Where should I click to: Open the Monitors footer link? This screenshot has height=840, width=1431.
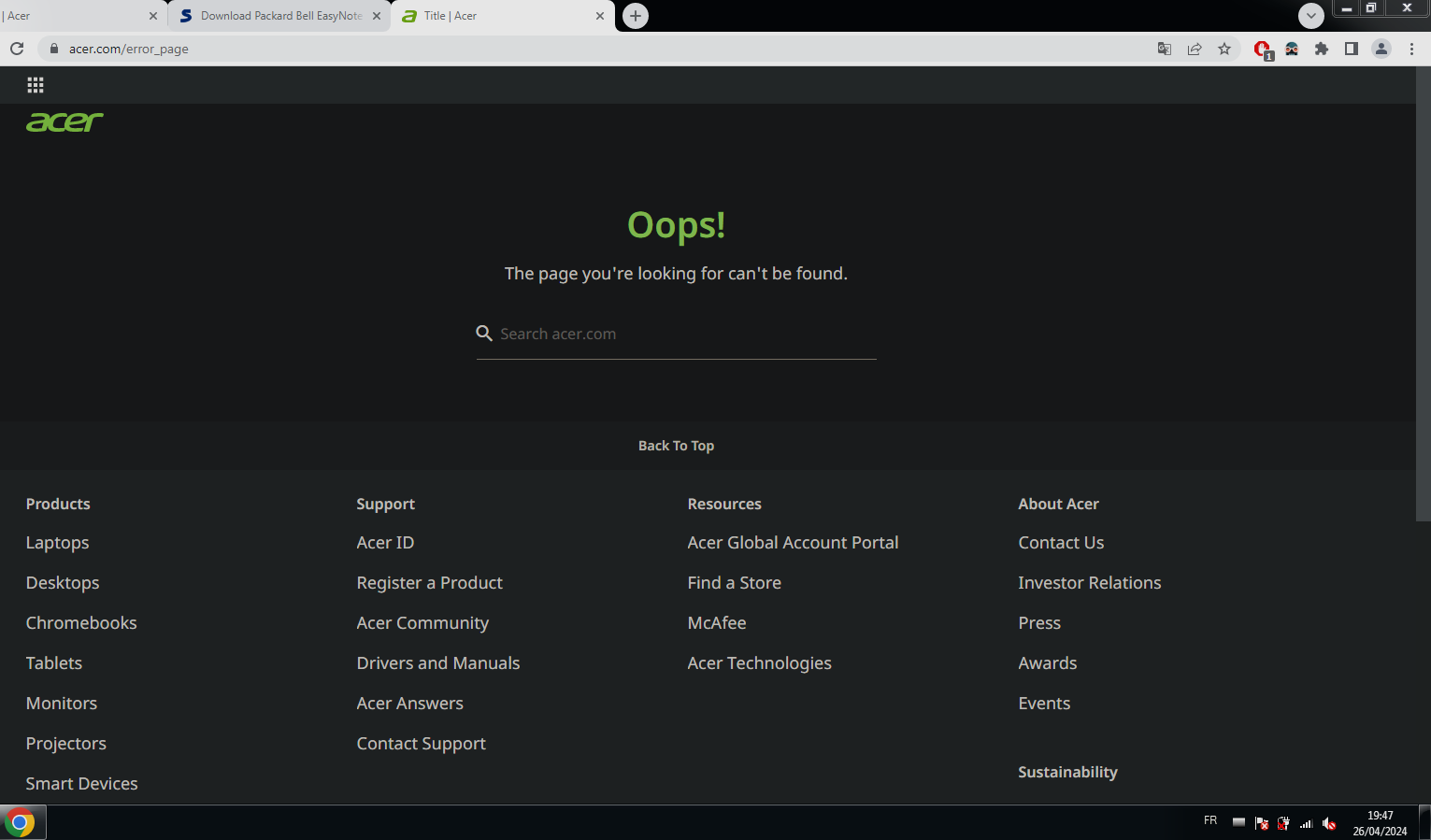point(62,704)
